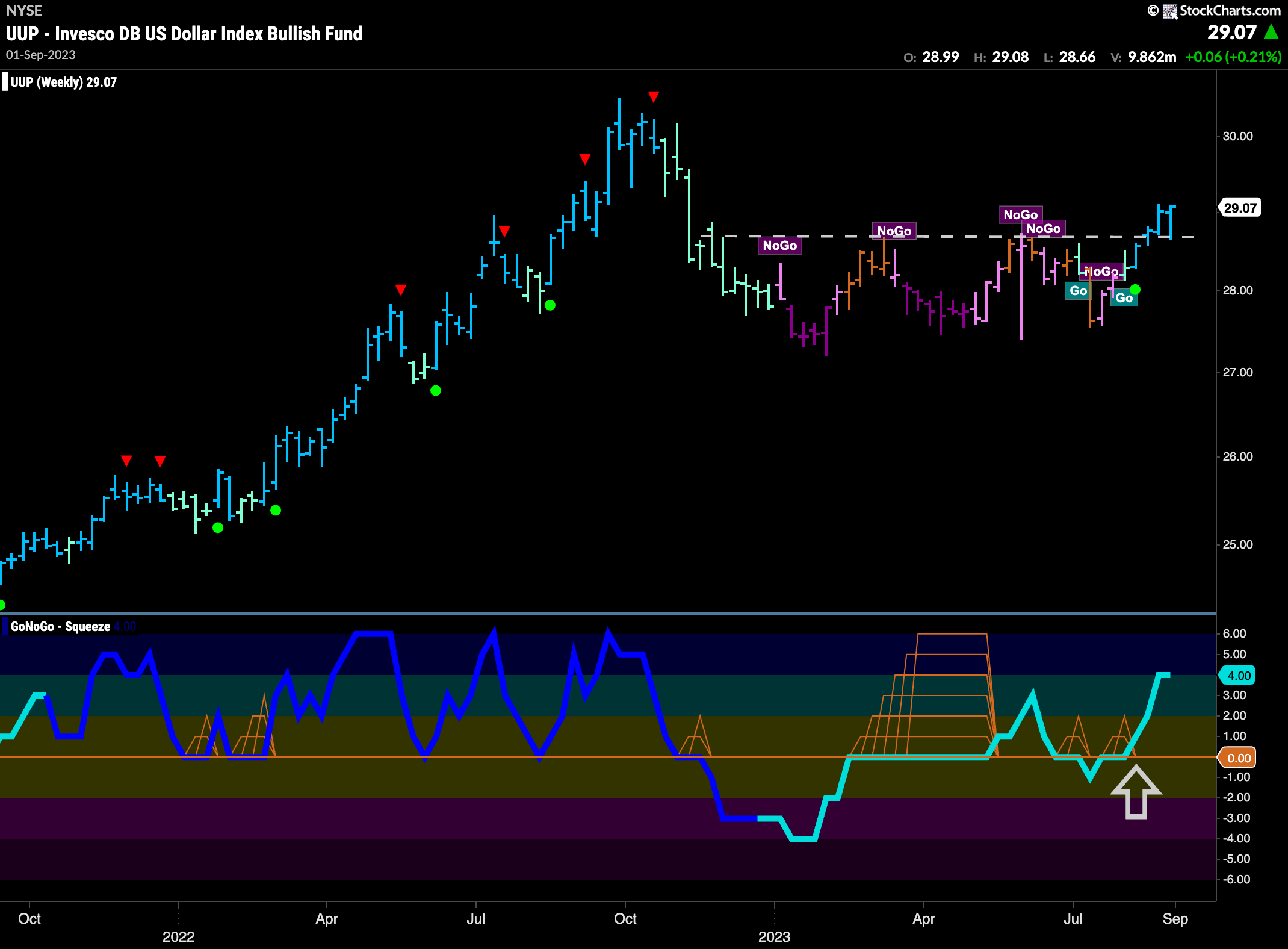The image size is (1288, 949).
Task: Click the green dot near the 27.00 level
Action: pyautogui.click(x=436, y=391)
